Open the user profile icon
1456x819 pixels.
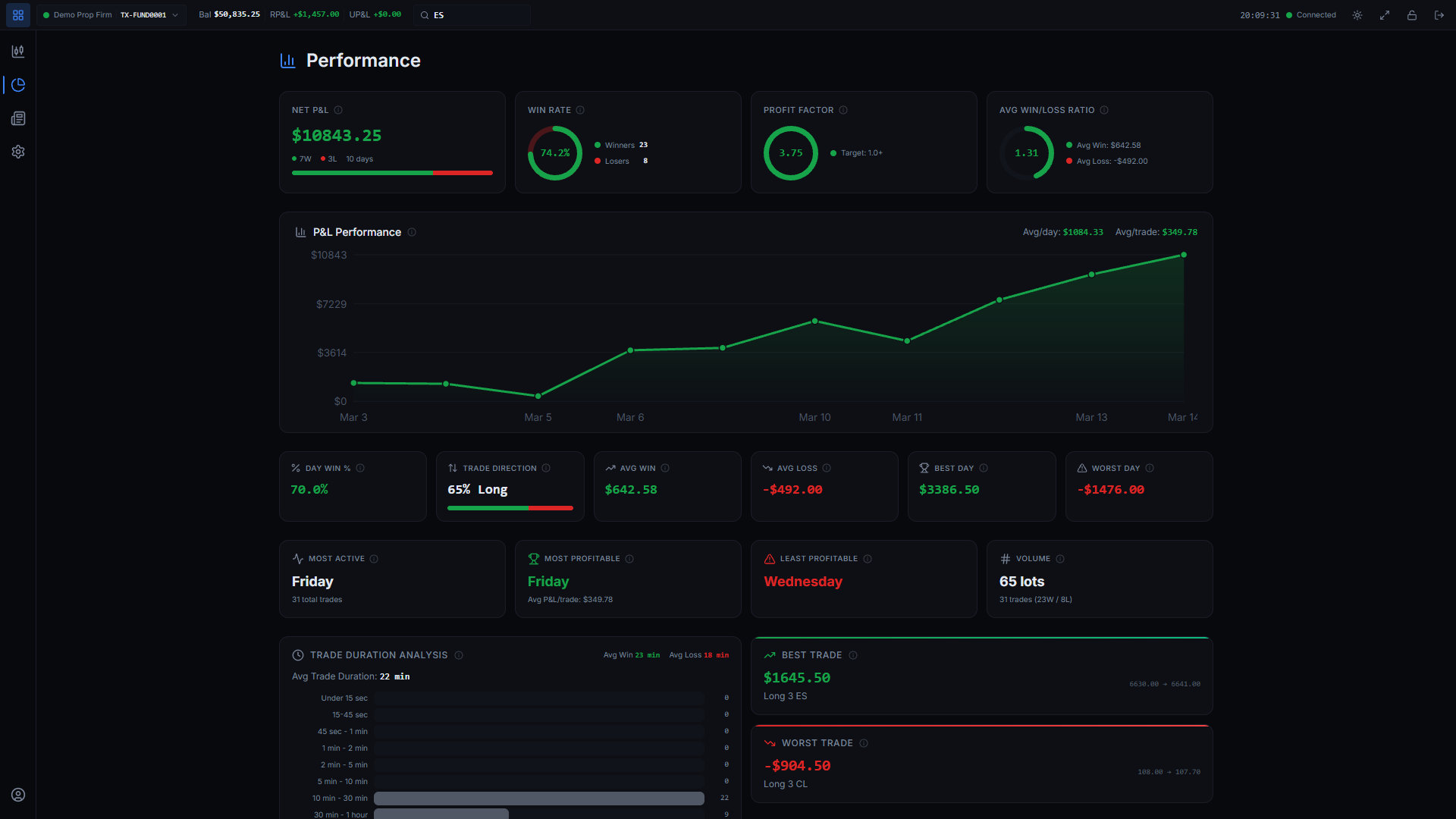click(18, 795)
